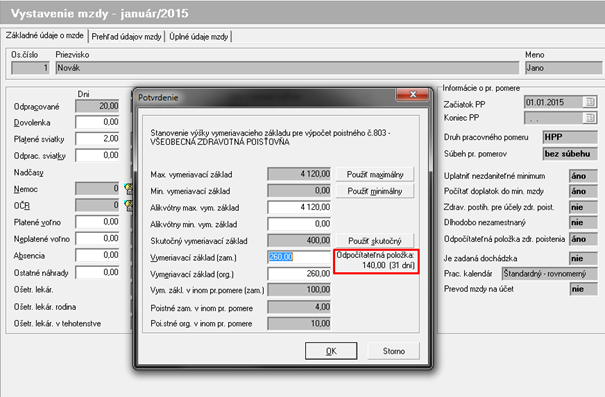Open the Prehľad údajov mzdy tab
Screen dimensions: 605x397
tap(126, 37)
